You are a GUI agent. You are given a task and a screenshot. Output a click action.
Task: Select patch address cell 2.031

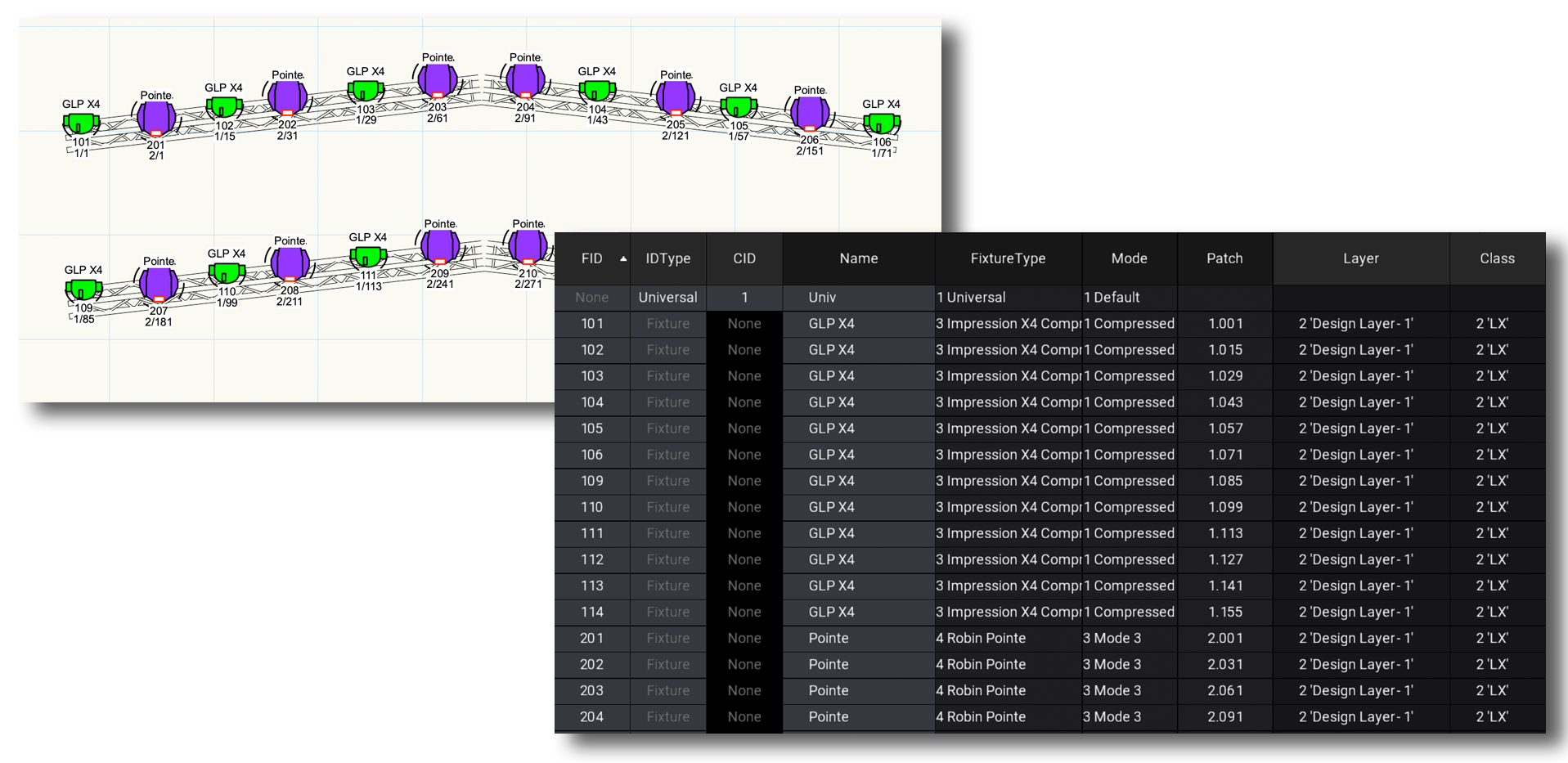click(1225, 664)
